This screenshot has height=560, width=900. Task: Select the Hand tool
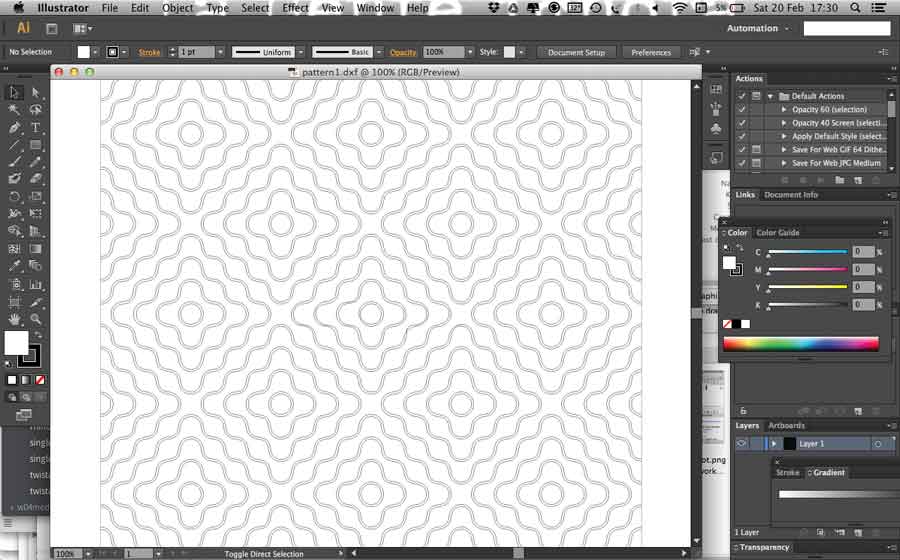(14, 318)
